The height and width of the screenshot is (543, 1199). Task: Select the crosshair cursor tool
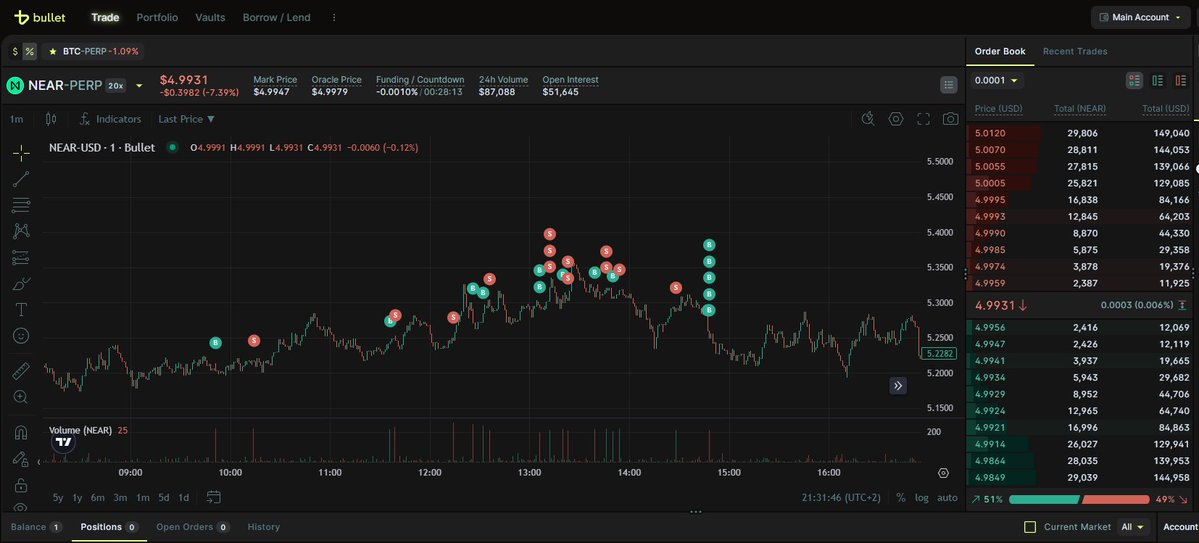point(21,154)
